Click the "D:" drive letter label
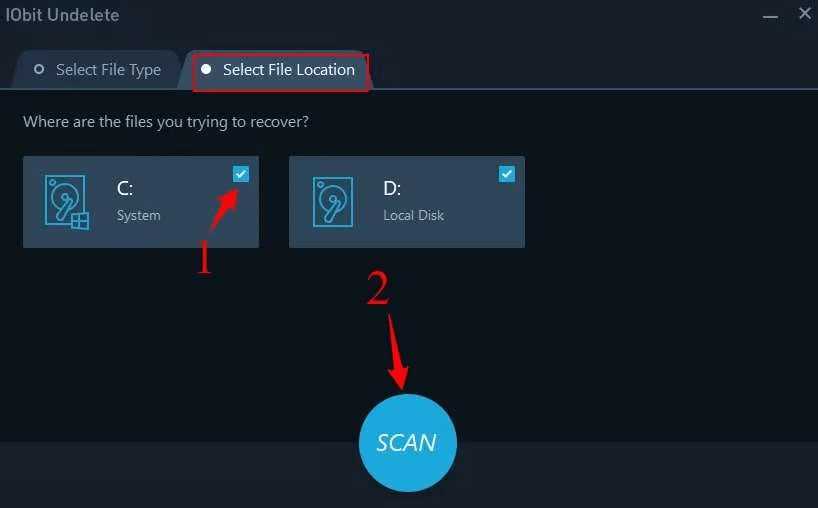 [x=392, y=188]
